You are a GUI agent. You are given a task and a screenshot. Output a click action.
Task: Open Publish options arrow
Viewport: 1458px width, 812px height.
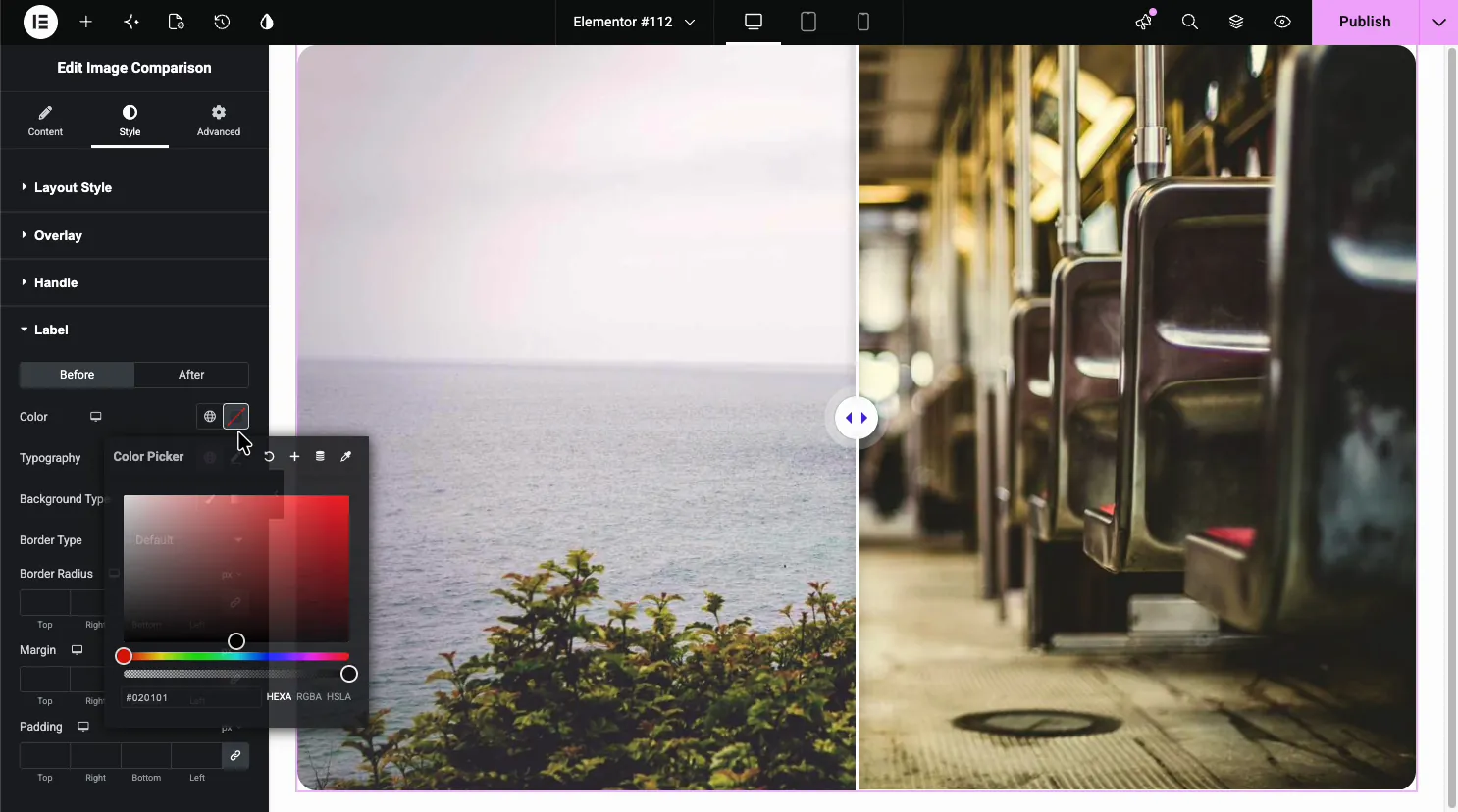tap(1438, 22)
